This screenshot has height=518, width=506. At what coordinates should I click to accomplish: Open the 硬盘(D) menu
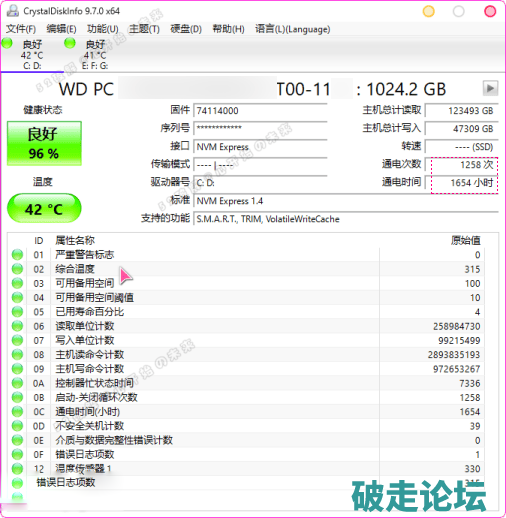coord(186,29)
